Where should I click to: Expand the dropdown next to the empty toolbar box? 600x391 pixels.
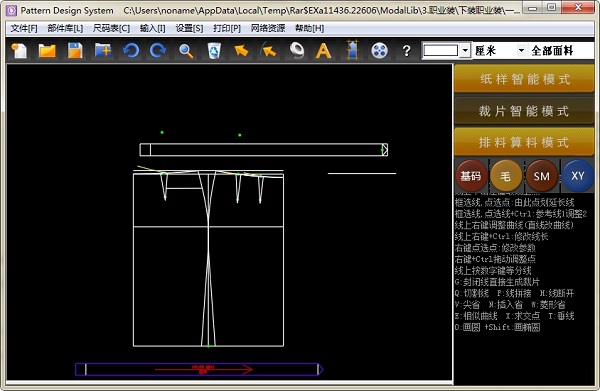click(x=465, y=51)
